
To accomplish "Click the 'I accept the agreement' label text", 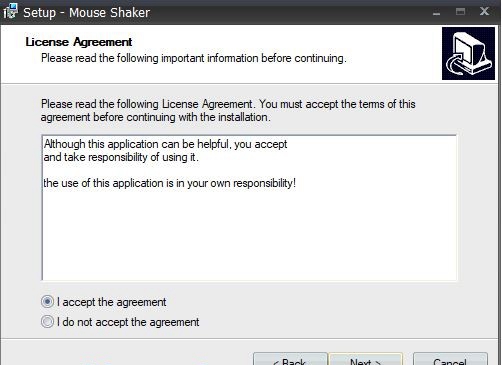I will 111,302.
